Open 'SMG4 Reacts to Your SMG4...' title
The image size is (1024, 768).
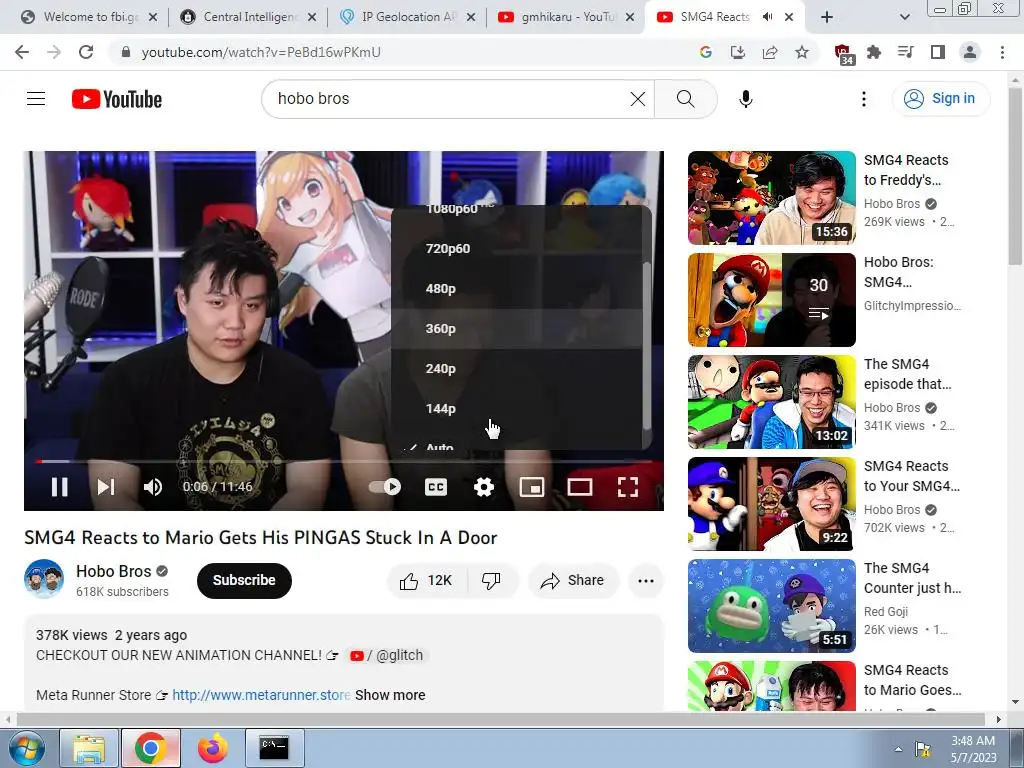pos(912,476)
